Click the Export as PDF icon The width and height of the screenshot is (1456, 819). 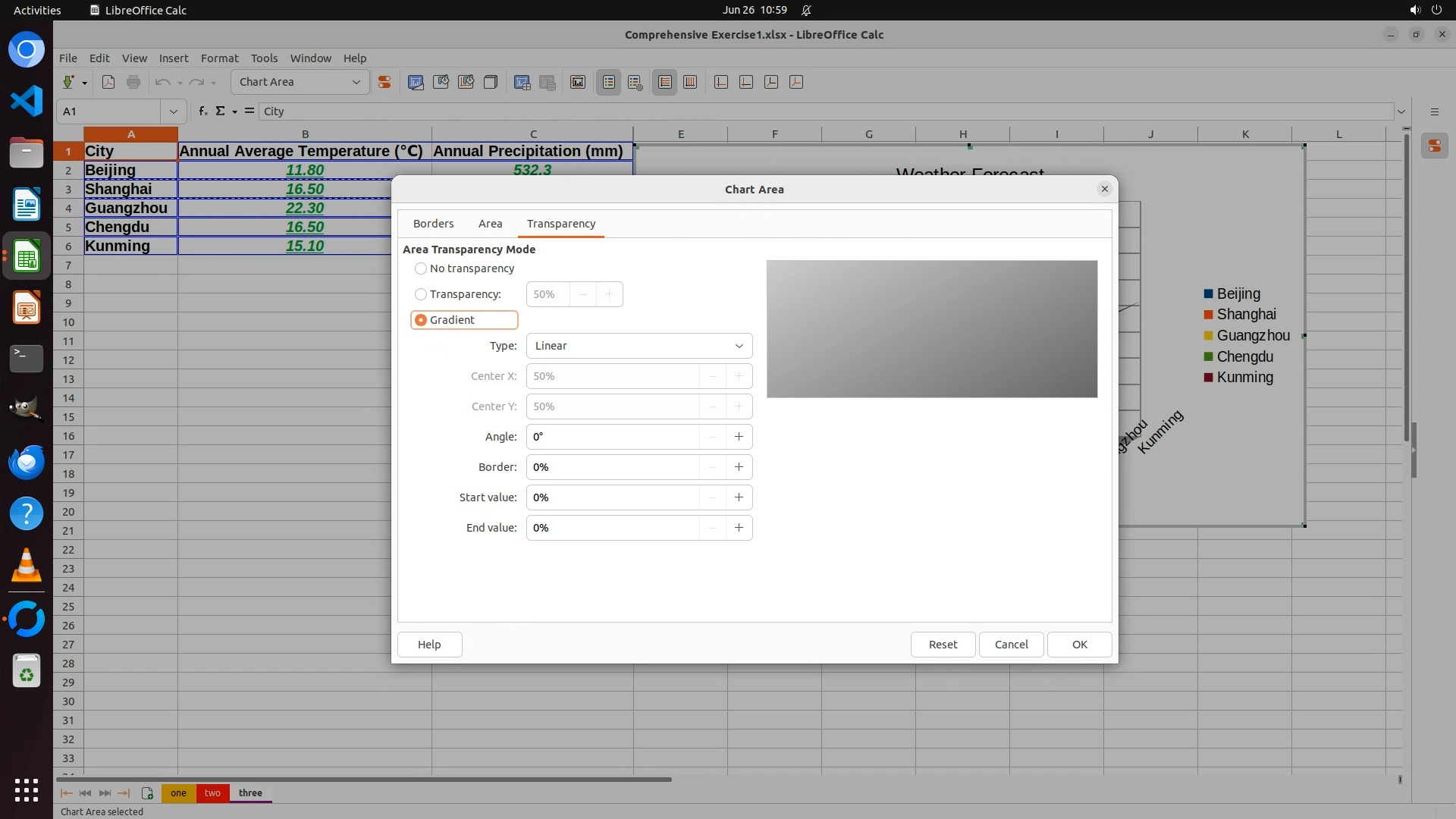(x=108, y=82)
